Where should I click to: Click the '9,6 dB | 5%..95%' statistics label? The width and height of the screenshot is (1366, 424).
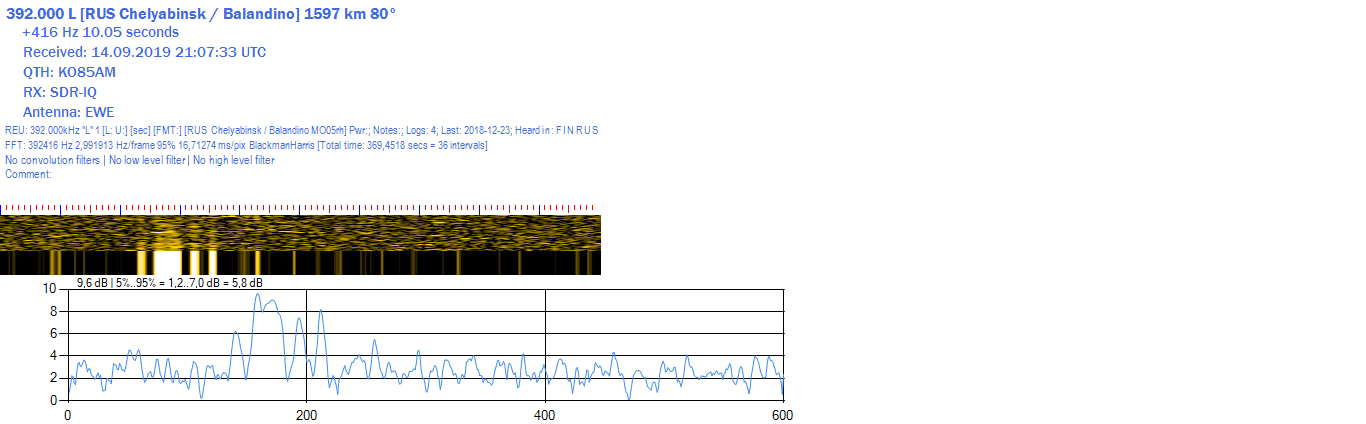(x=170, y=283)
